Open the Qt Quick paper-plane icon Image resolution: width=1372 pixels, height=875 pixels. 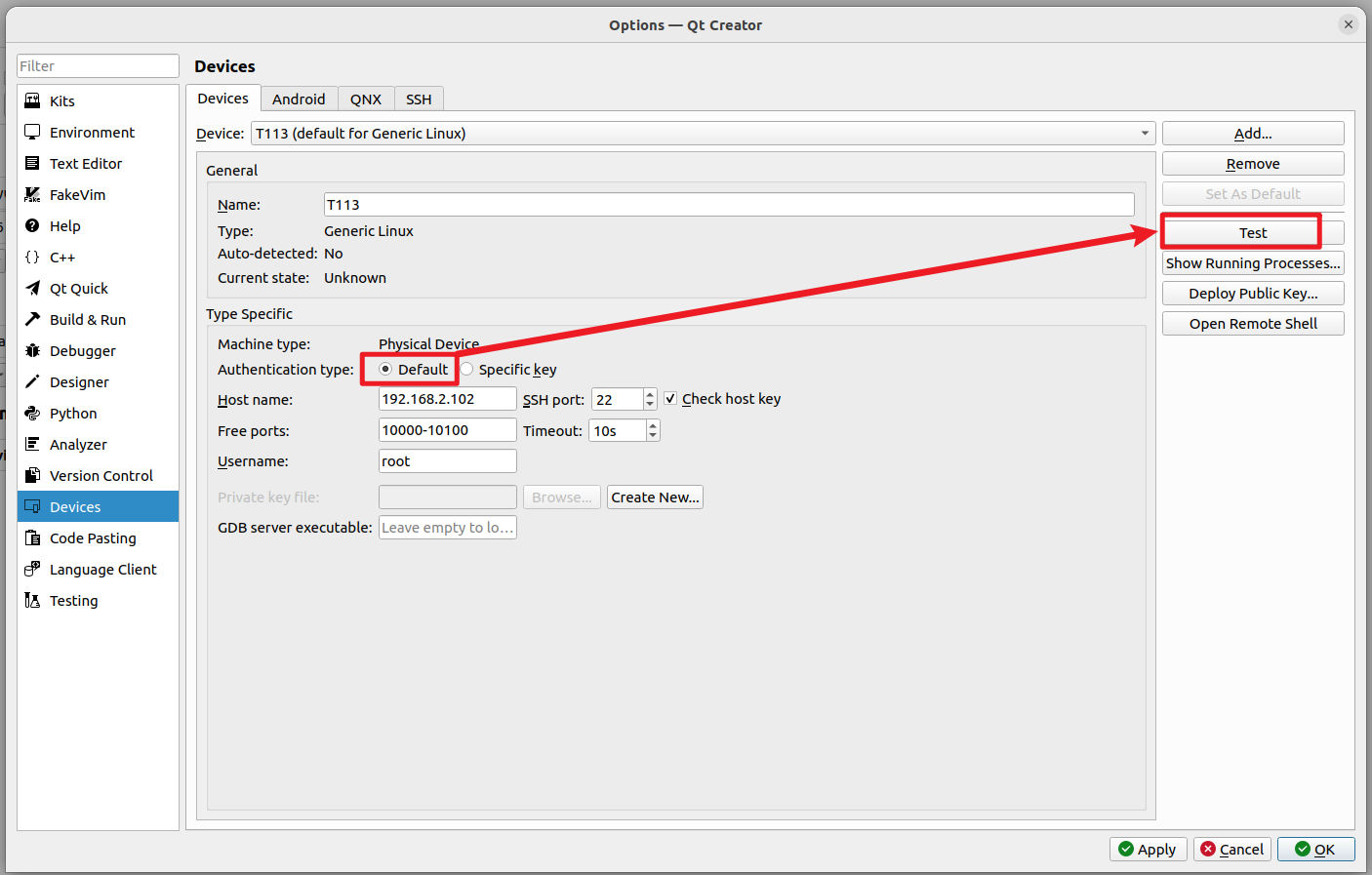tap(32, 289)
